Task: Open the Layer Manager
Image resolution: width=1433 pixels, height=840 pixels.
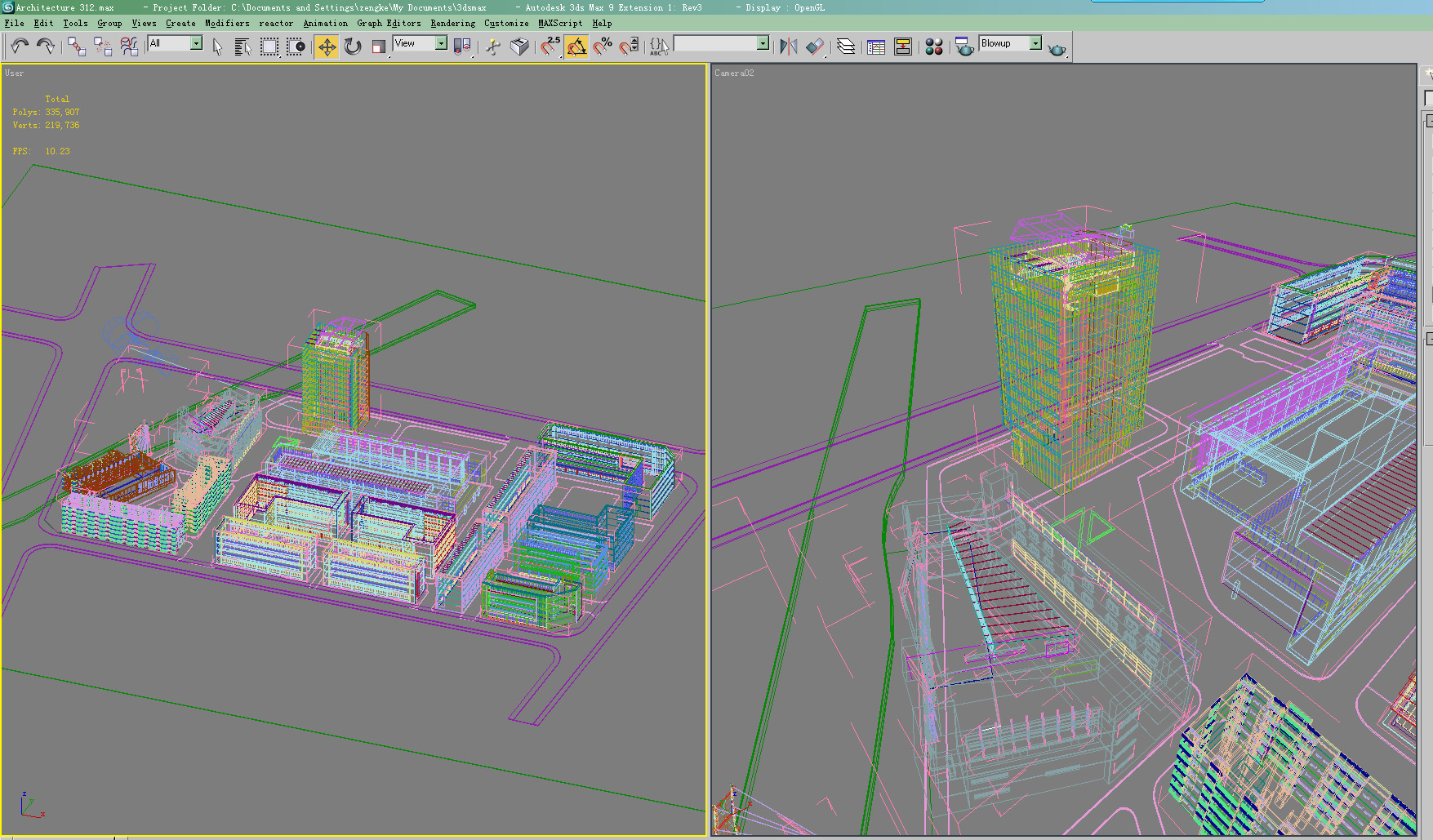Action: pos(846,47)
